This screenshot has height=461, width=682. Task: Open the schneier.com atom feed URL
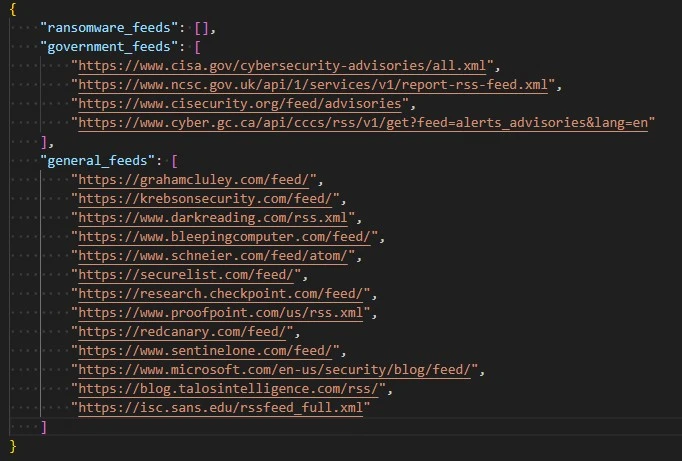pos(213,256)
